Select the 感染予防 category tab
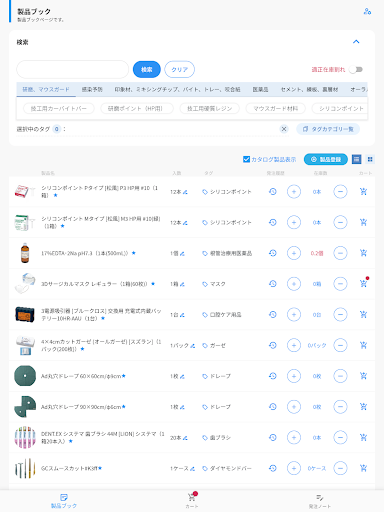Image resolution: width=384 pixels, height=512 pixels. [x=92, y=89]
